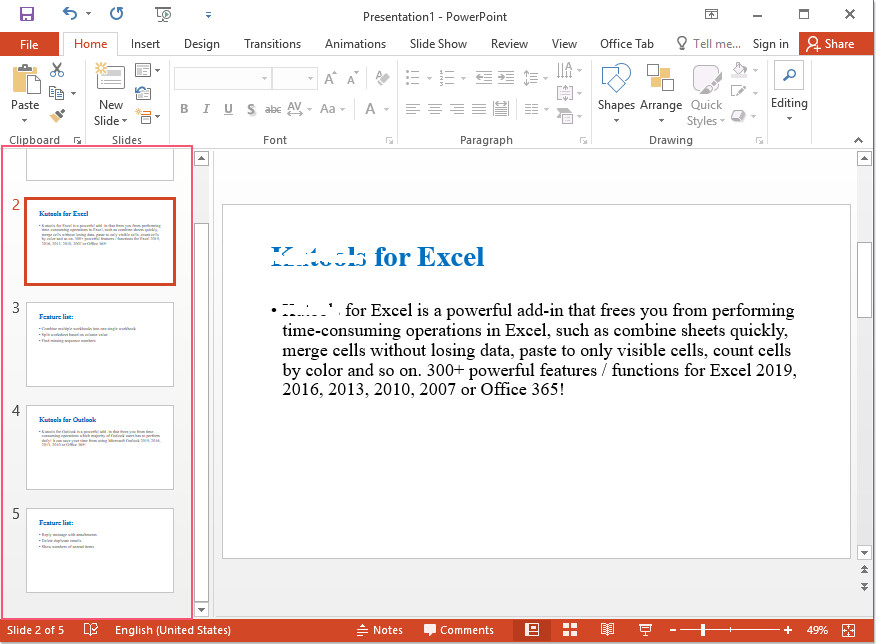This screenshot has width=876, height=644.
Task: Toggle Strikethrough formatting
Action: (273, 109)
